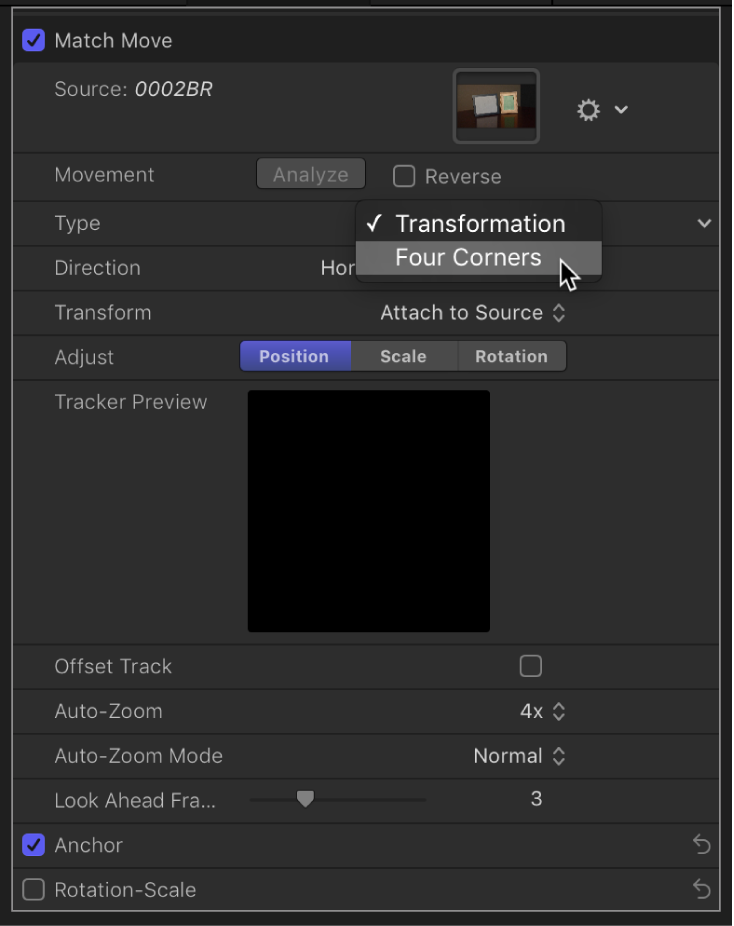The image size is (734, 926).
Task: Open the Transform Attach to Source pop-up
Action: point(473,313)
